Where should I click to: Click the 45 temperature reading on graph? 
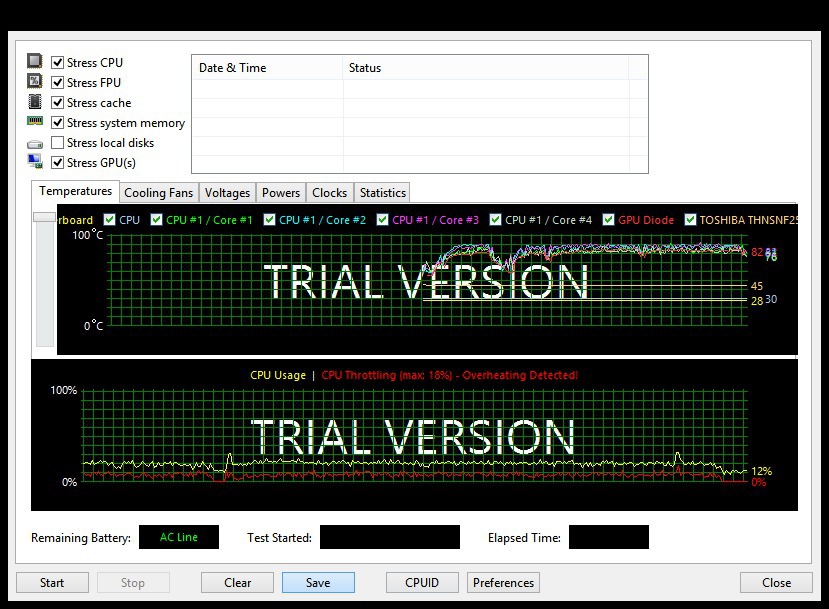(x=757, y=286)
